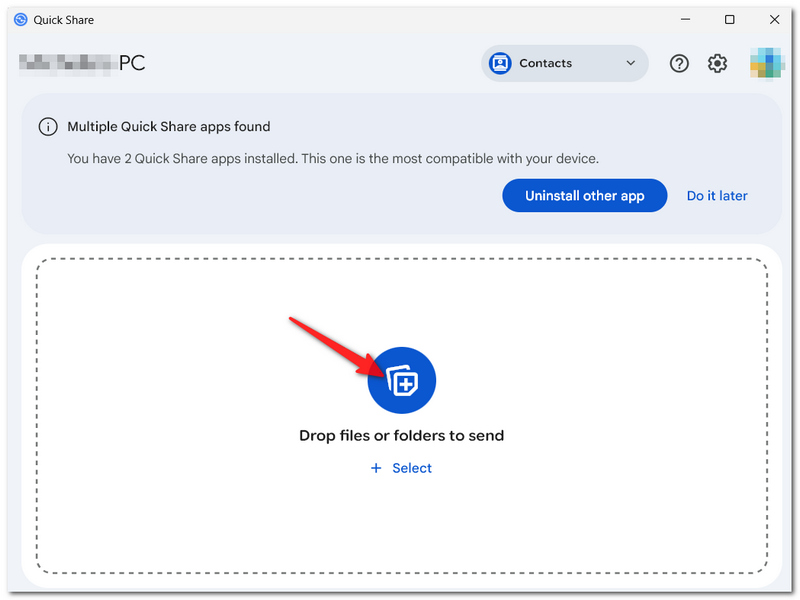Click the info icon beside Multiple Quick Share apps

tap(48, 127)
